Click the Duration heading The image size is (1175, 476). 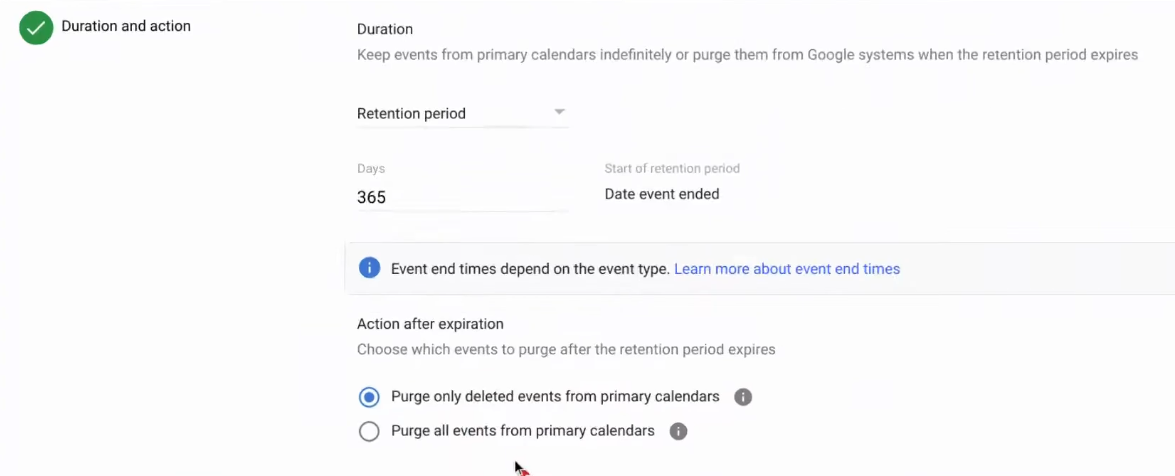385,29
